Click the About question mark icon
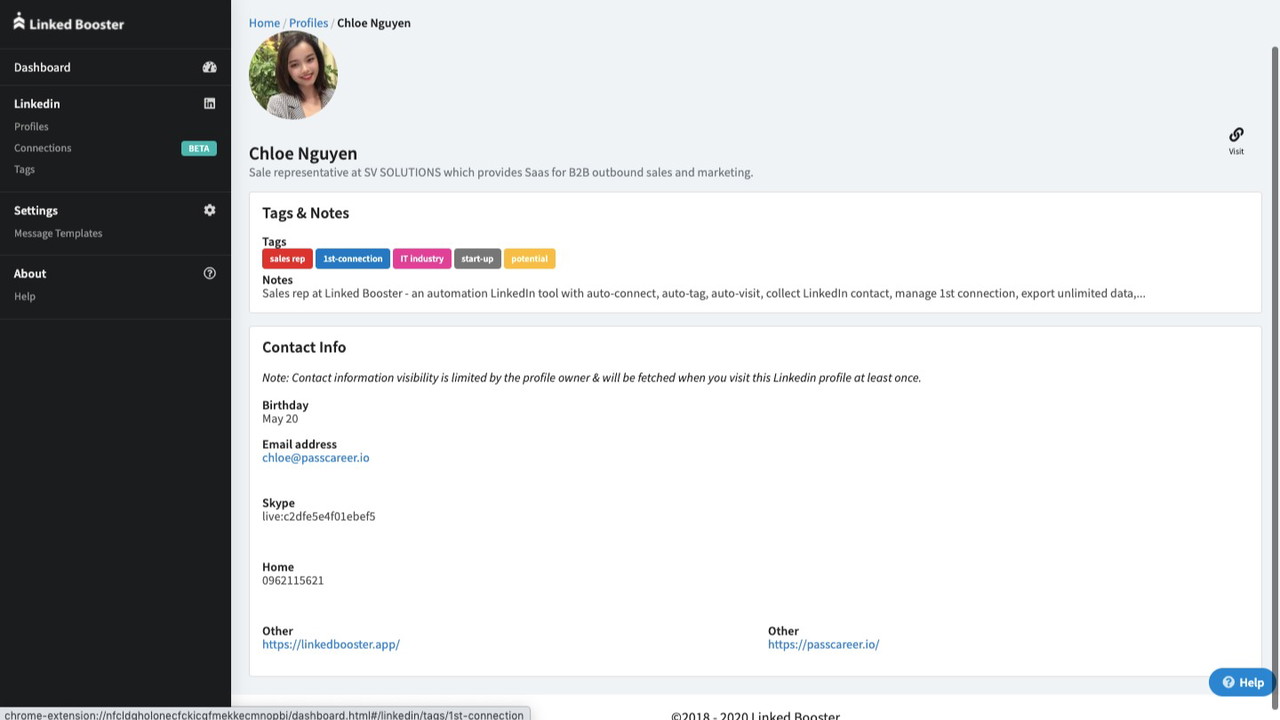This screenshot has height=720, width=1280. point(209,273)
